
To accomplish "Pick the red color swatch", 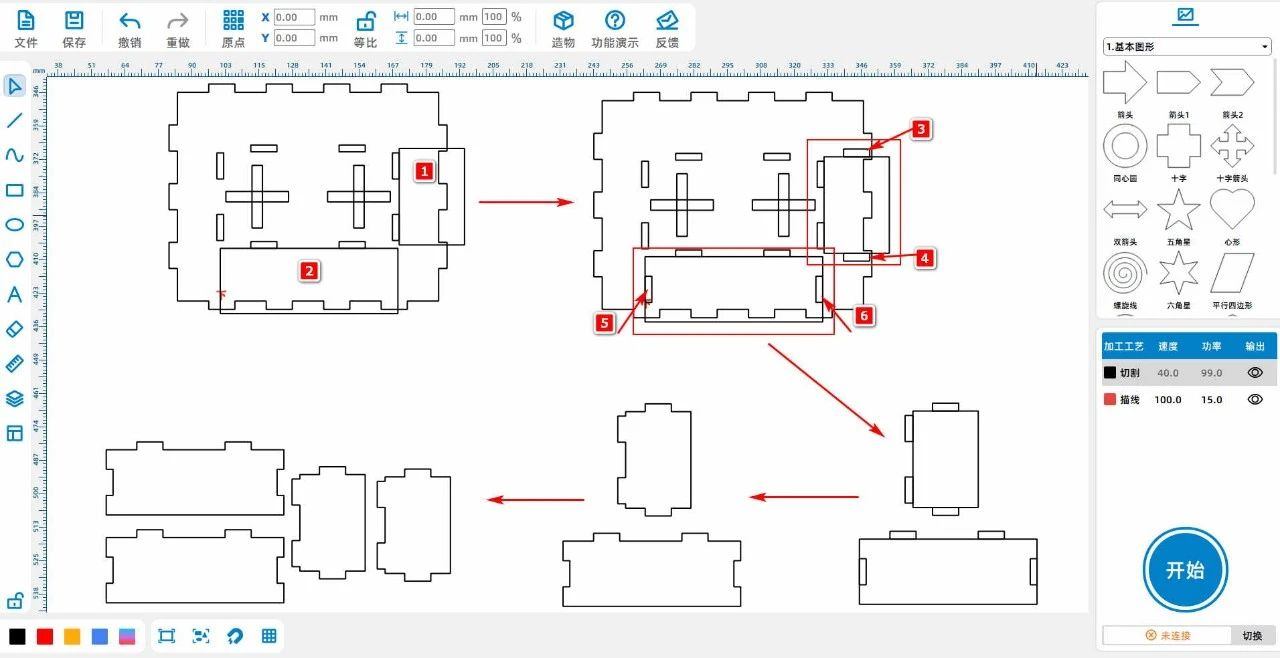I will pyautogui.click(x=44, y=636).
